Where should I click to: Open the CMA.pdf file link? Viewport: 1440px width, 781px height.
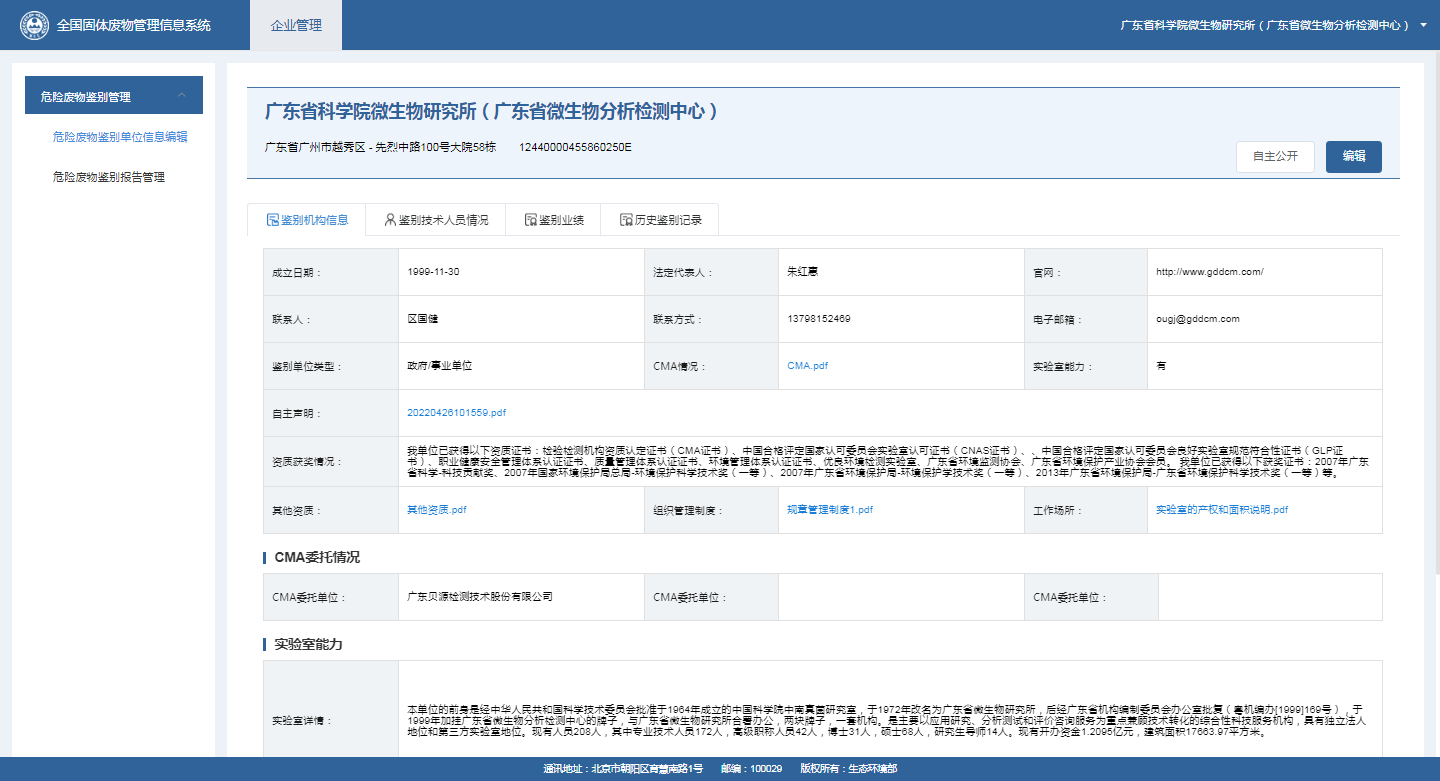(x=807, y=366)
